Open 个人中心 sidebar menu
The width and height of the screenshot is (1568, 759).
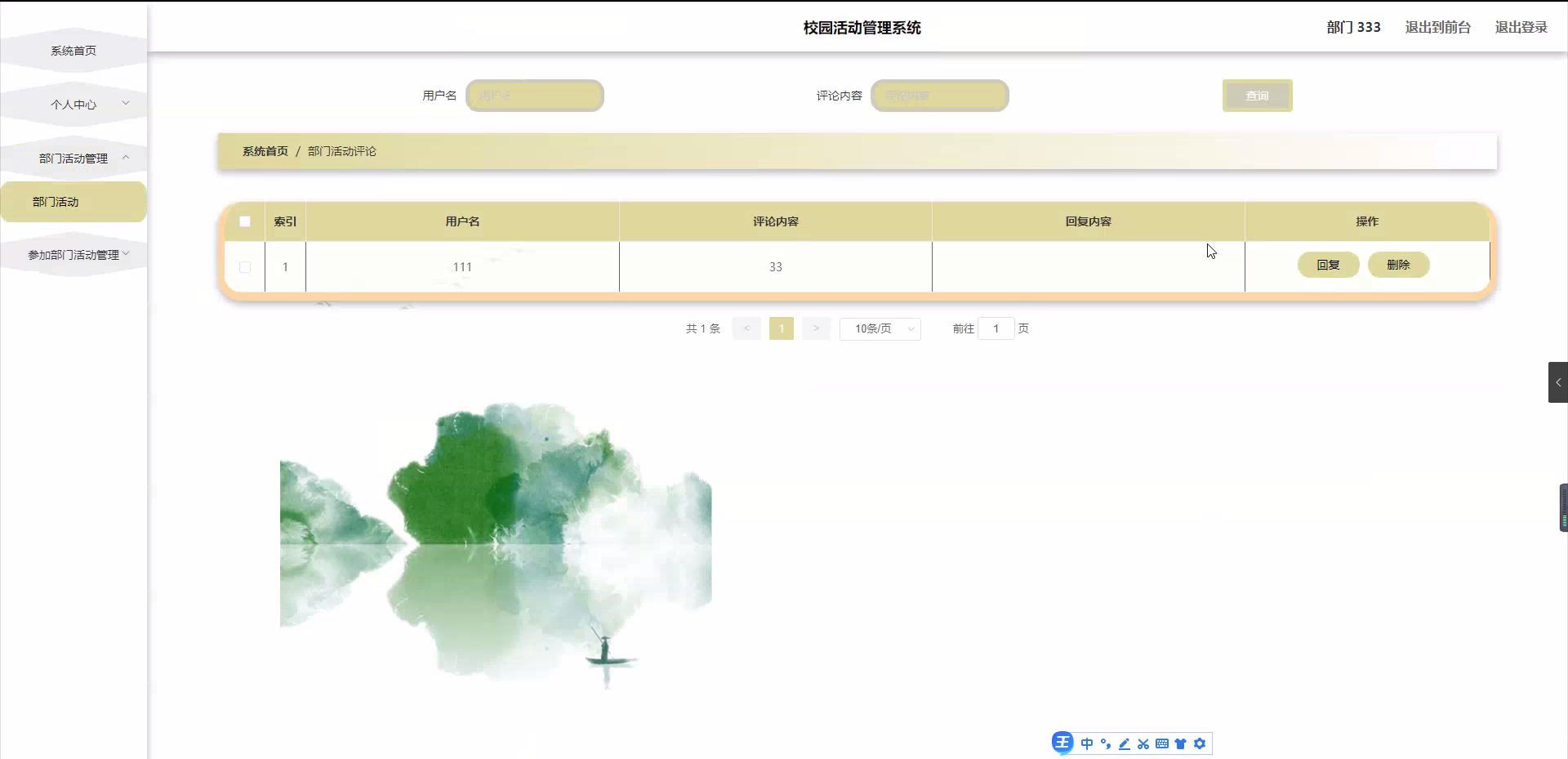(x=73, y=105)
